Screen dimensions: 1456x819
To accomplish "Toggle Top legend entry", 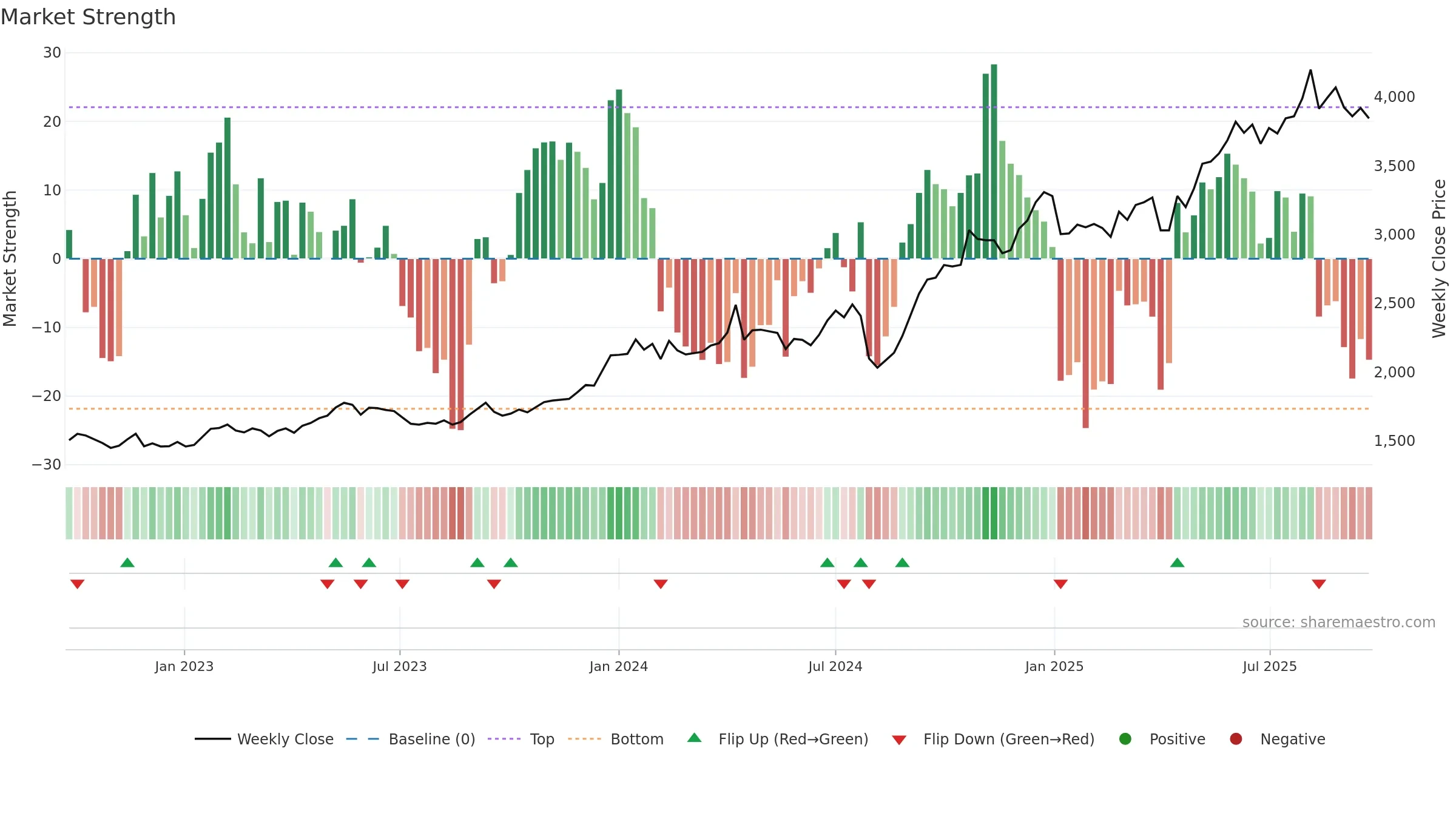I will pos(521,739).
